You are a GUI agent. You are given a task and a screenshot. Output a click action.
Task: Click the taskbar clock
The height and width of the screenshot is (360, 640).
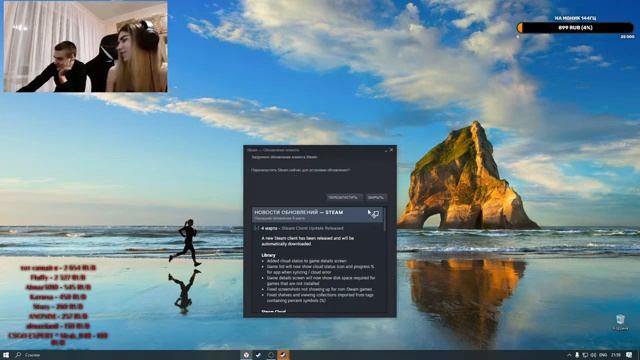616,356
